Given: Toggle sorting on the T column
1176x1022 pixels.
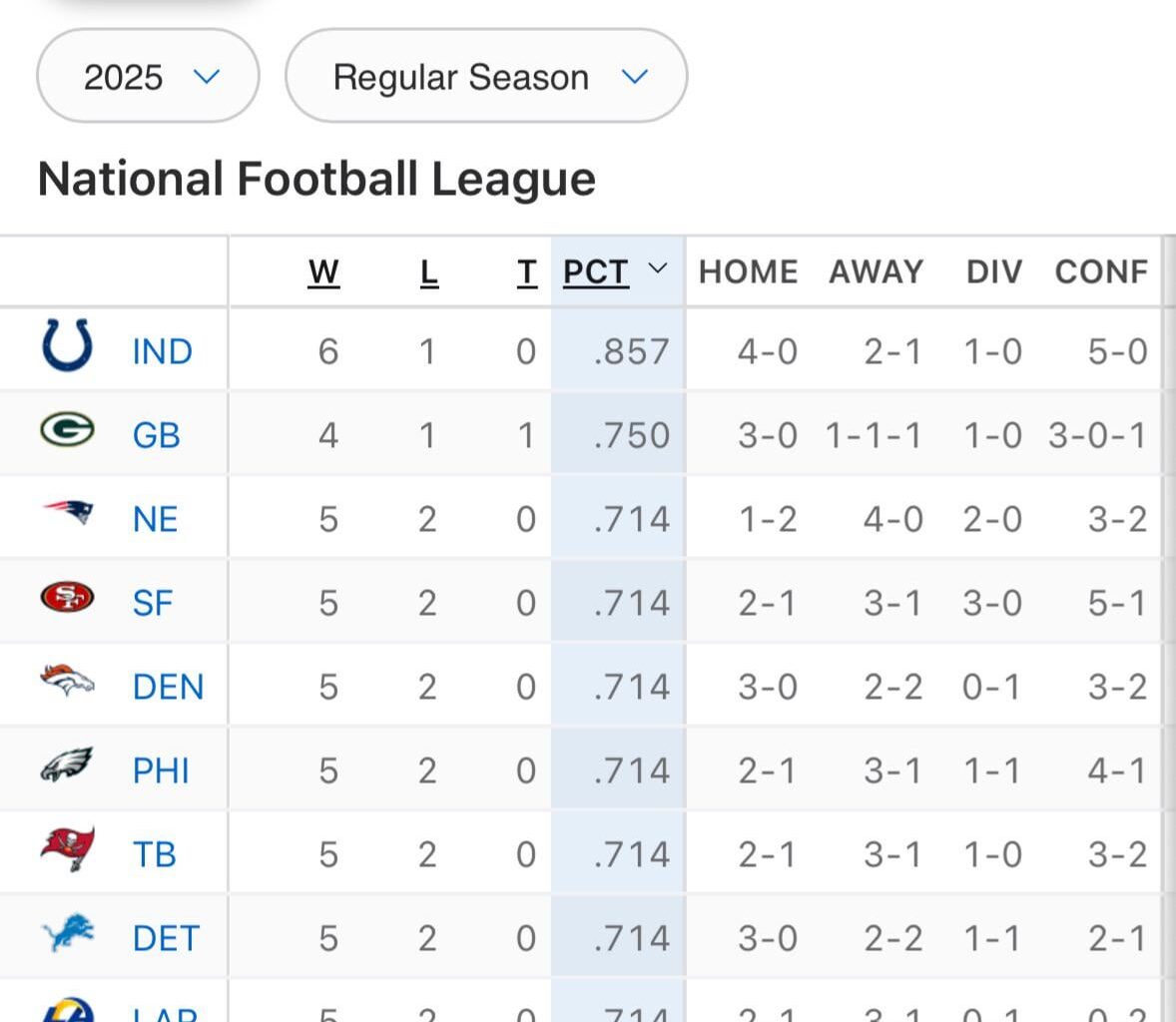Looking at the screenshot, I should point(526,270).
